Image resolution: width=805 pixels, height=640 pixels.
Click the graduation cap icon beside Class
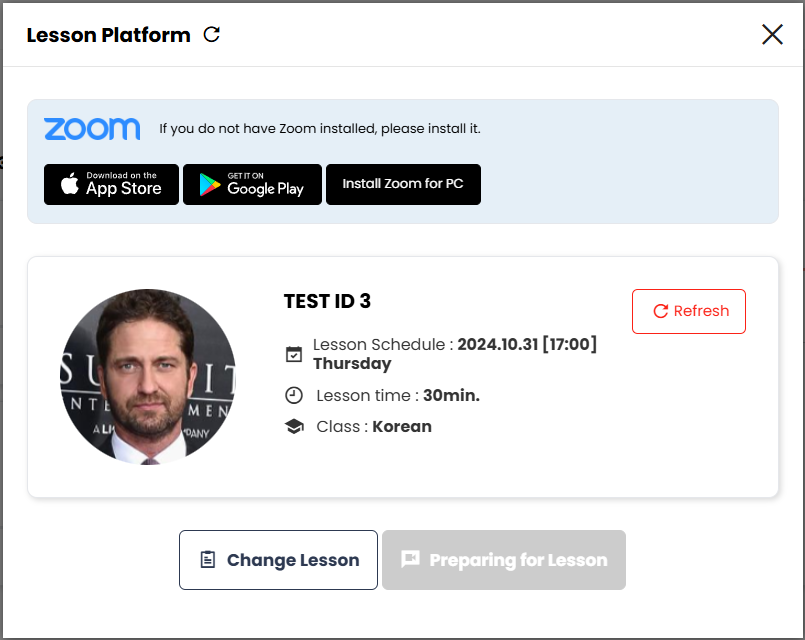coord(294,426)
